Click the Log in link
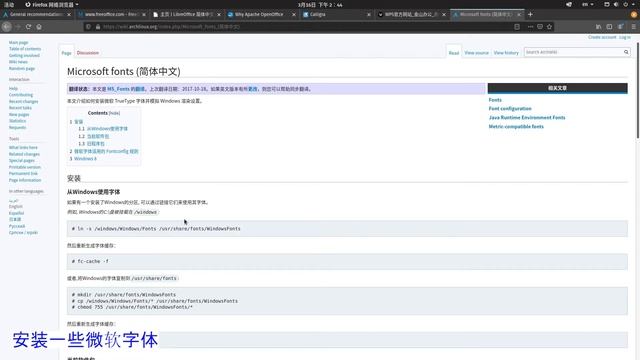This screenshot has height=360, width=640. pyautogui.click(x=624, y=37)
